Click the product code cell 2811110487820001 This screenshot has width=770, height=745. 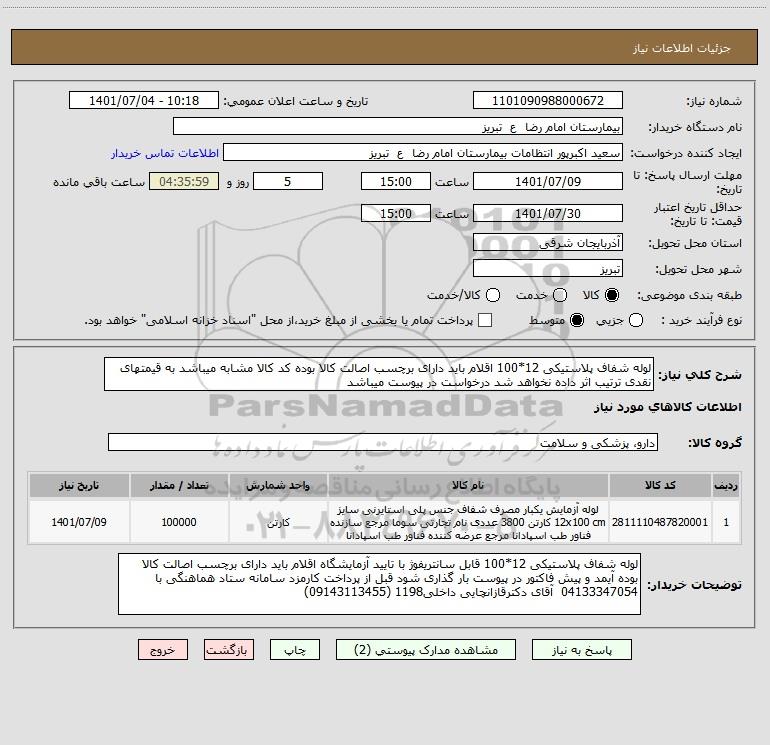pyautogui.click(x=660, y=522)
